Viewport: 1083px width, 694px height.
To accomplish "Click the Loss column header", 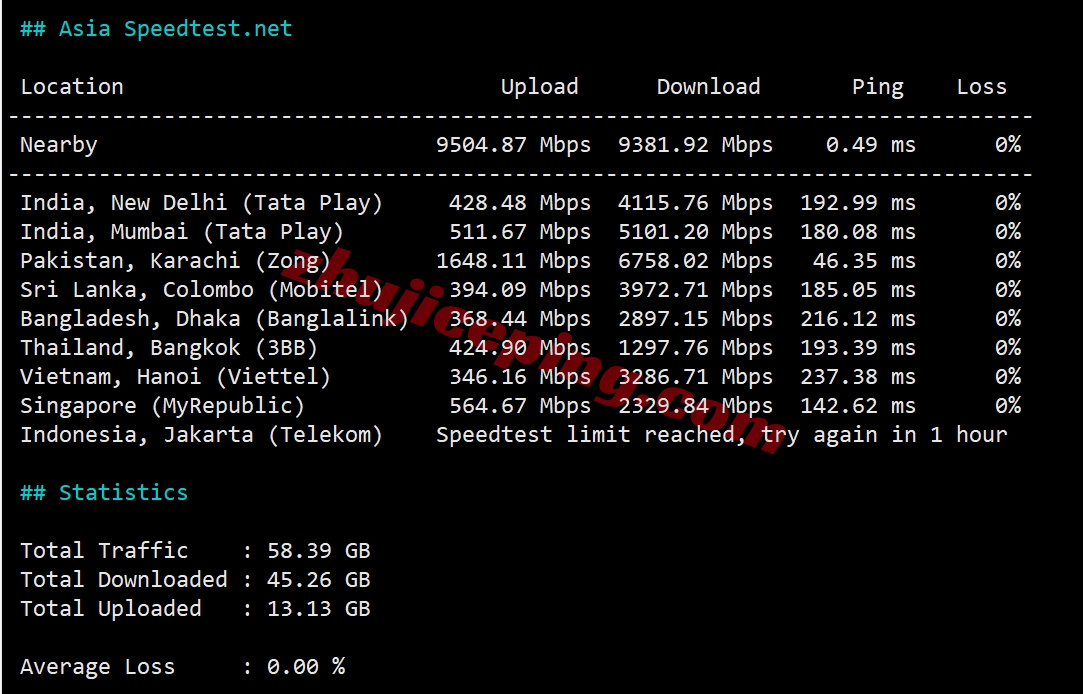I will pyautogui.click(x=981, y=87).
